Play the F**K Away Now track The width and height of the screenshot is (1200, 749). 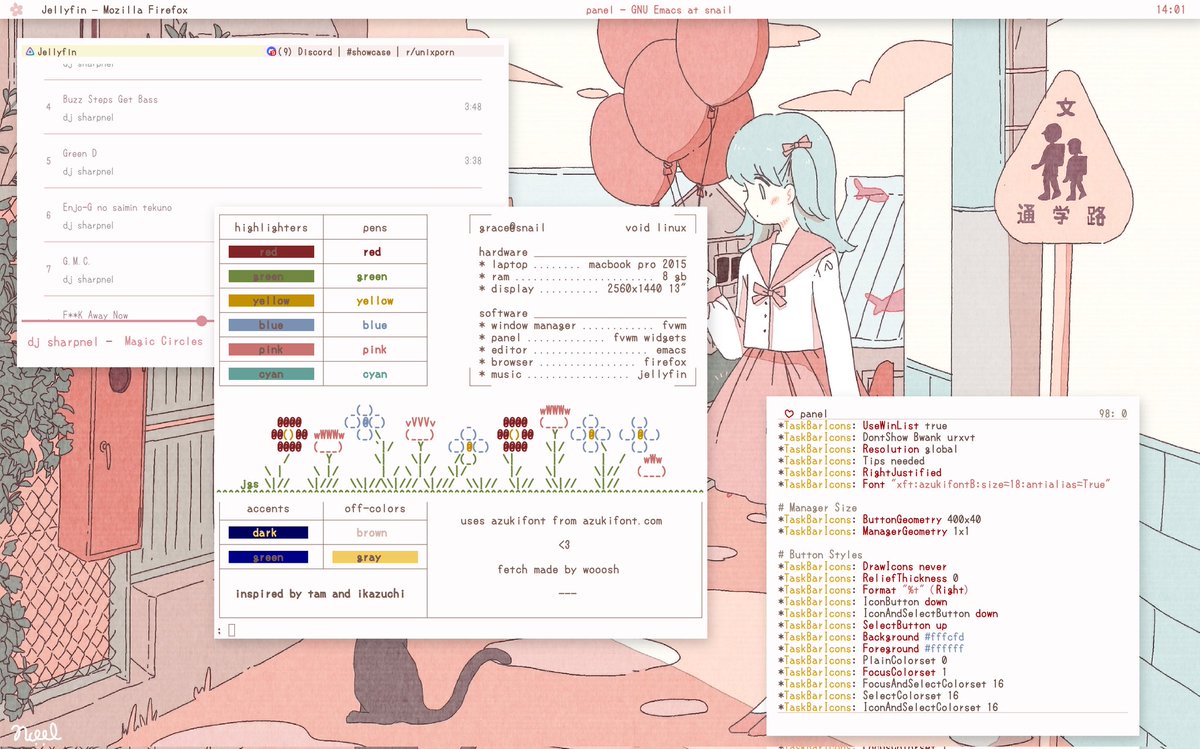pyautogui.click(x=95, y=315)
